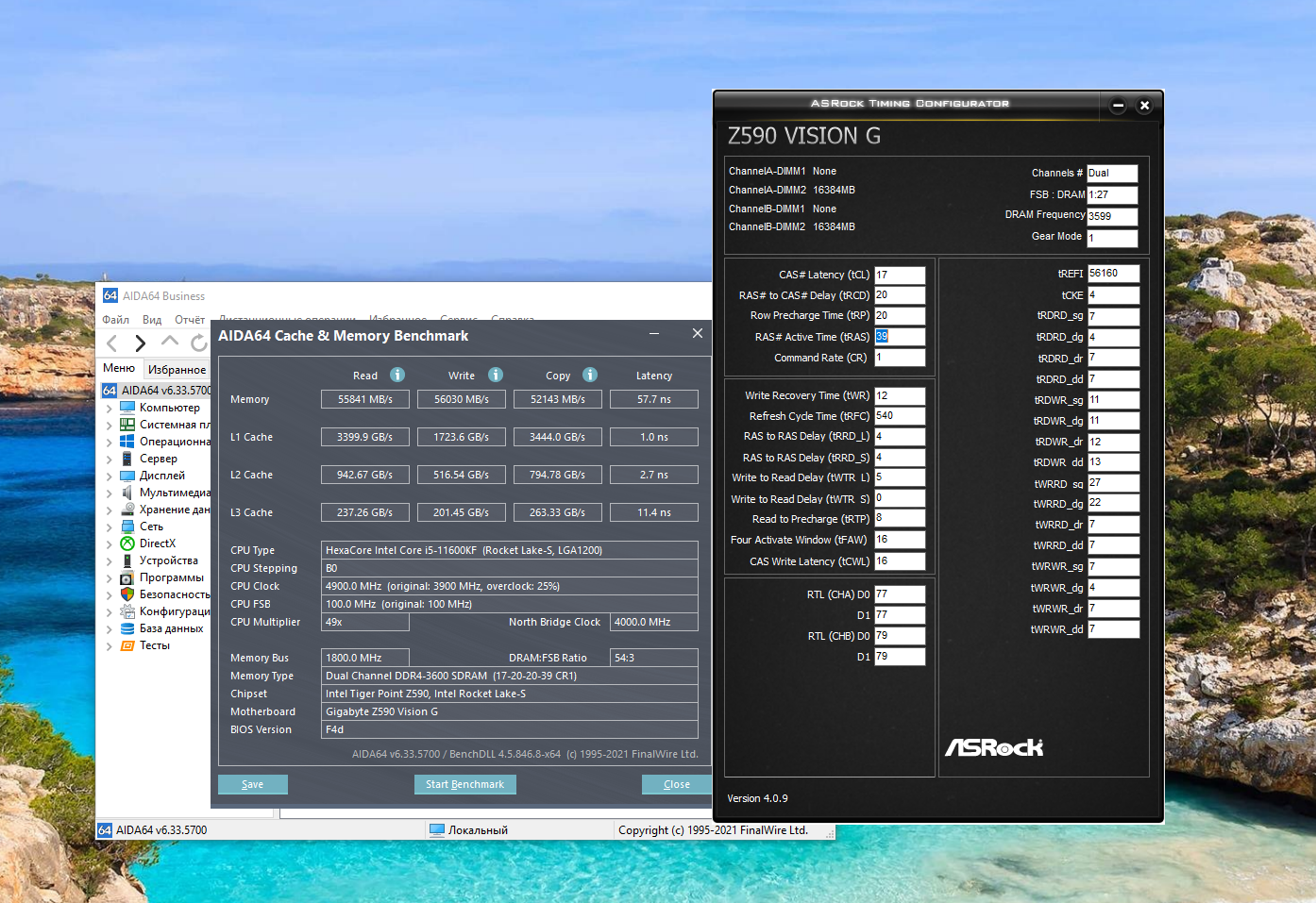Screen dimensions: 1316x903
Task: Expand the Безопасность tree node
Action: (110, 595)
